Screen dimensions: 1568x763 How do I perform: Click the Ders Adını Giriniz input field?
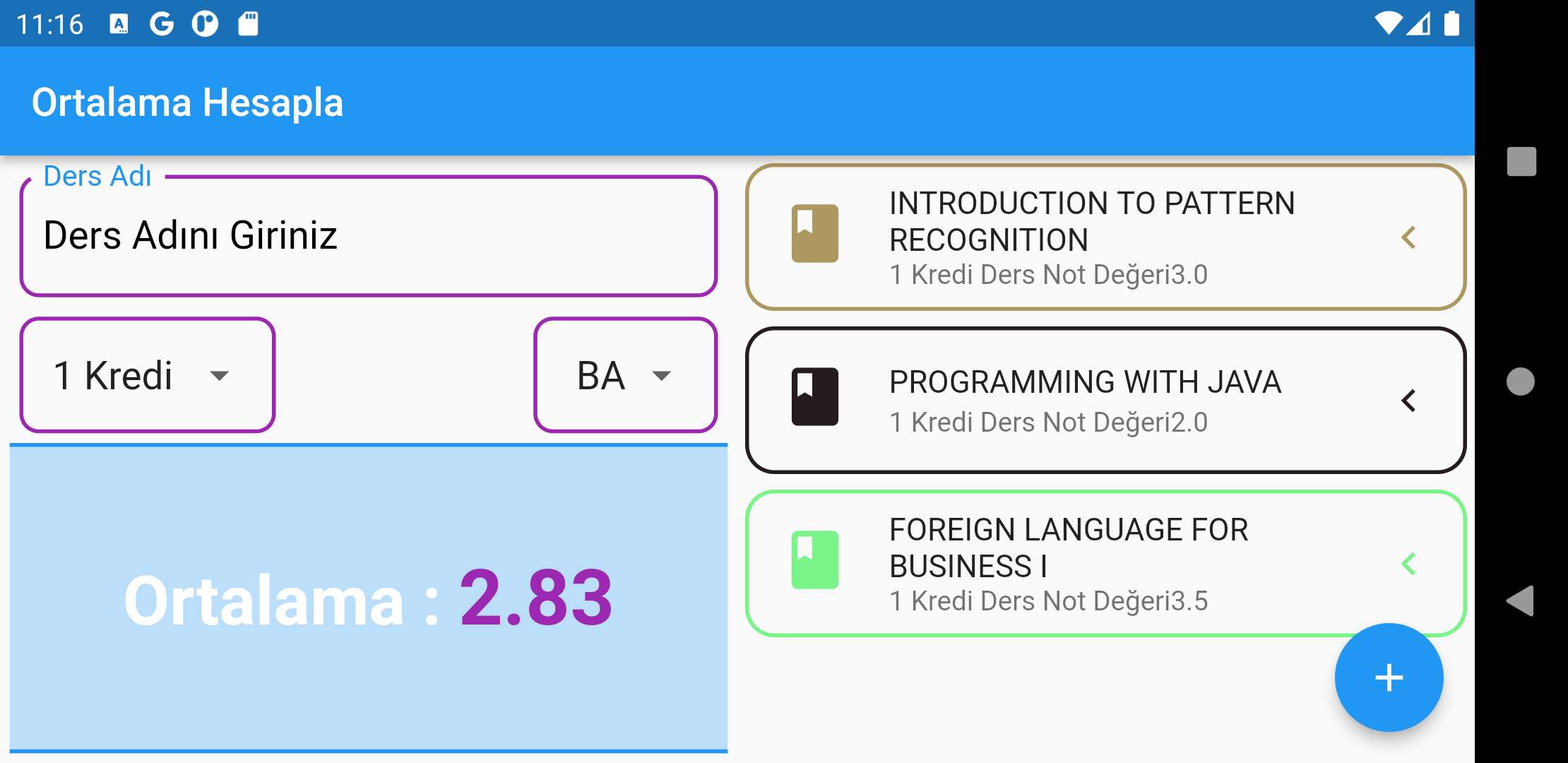(x=367, y=235)
